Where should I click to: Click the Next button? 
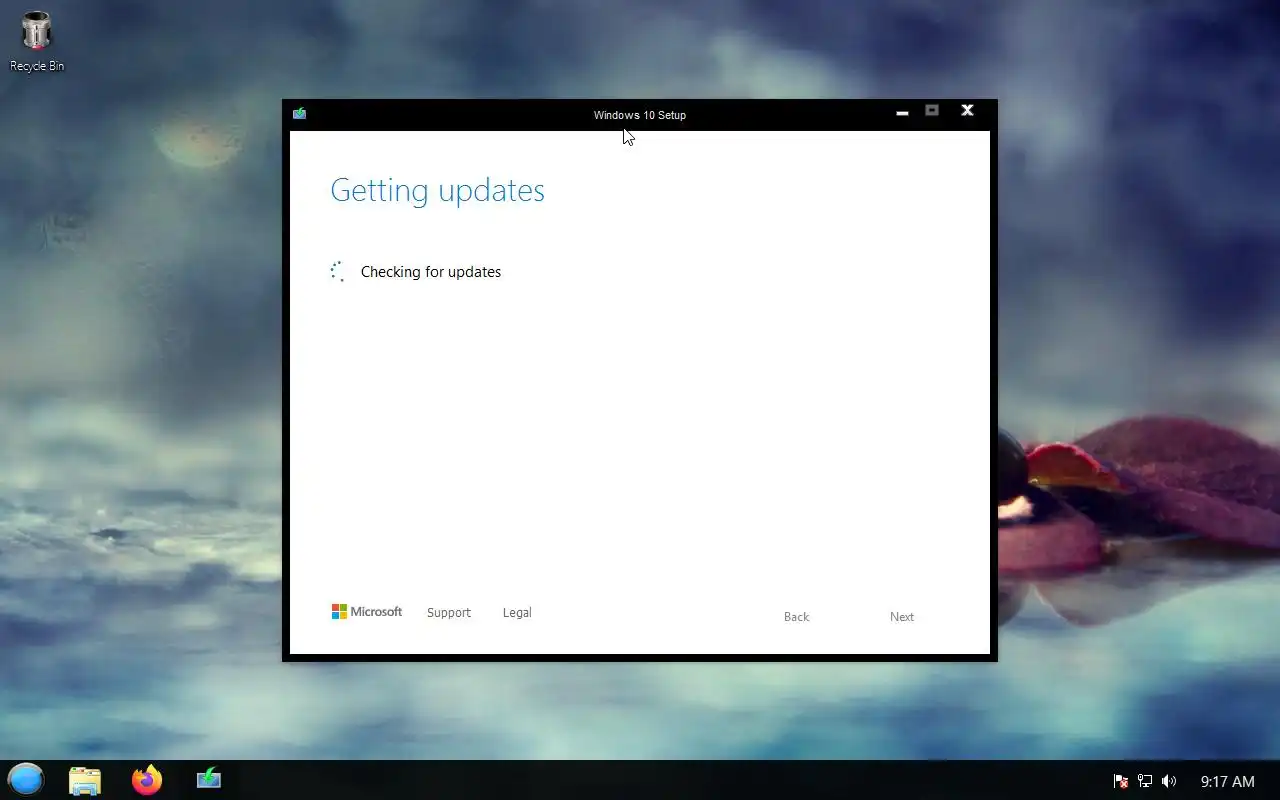click(x=902, y=616)
